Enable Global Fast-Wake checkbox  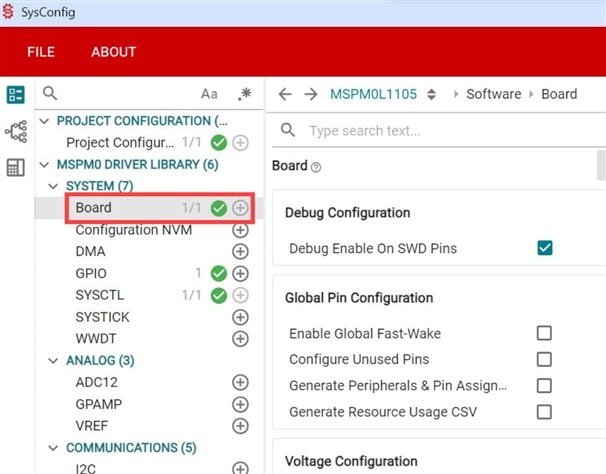(x=545, y=333)
